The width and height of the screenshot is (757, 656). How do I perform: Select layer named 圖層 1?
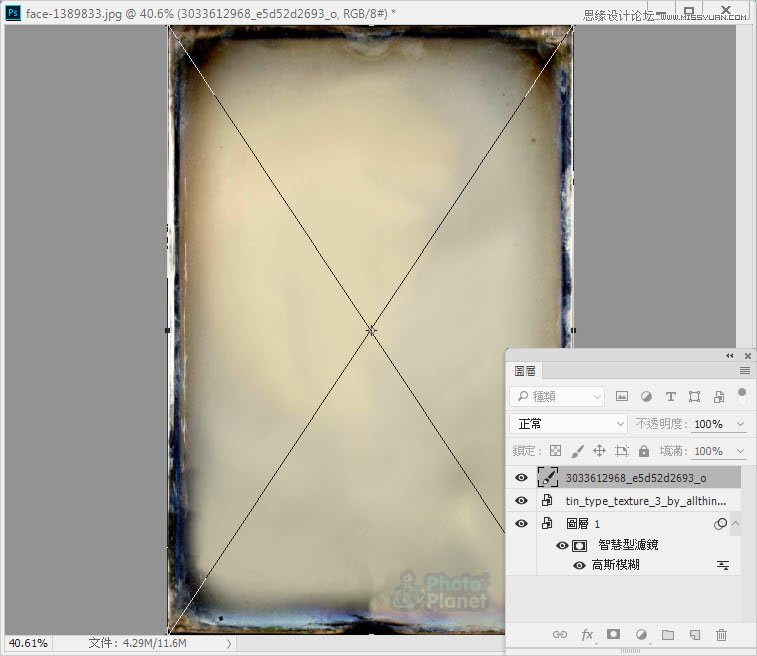click(x=583, y=524)
